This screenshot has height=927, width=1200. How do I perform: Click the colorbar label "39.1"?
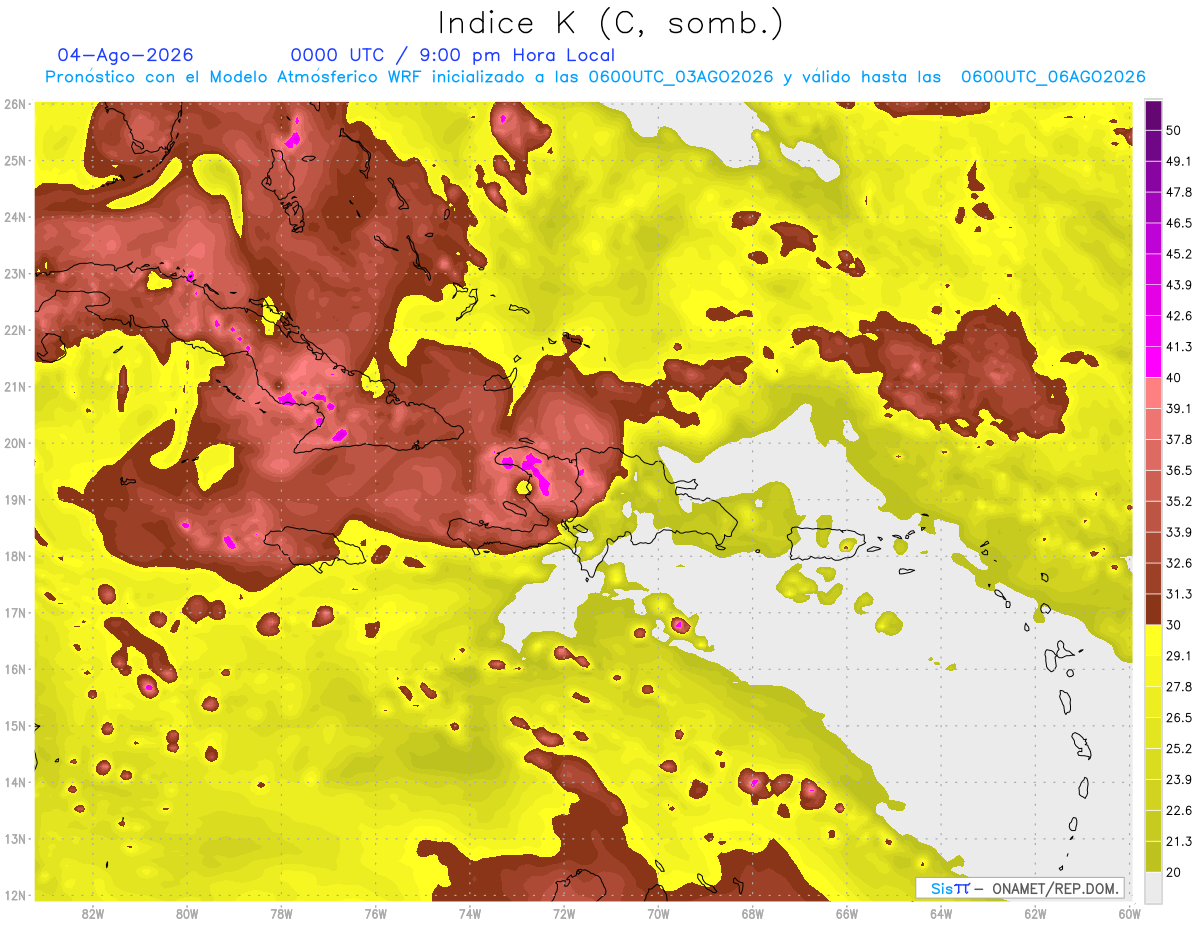coord(1178,408)
